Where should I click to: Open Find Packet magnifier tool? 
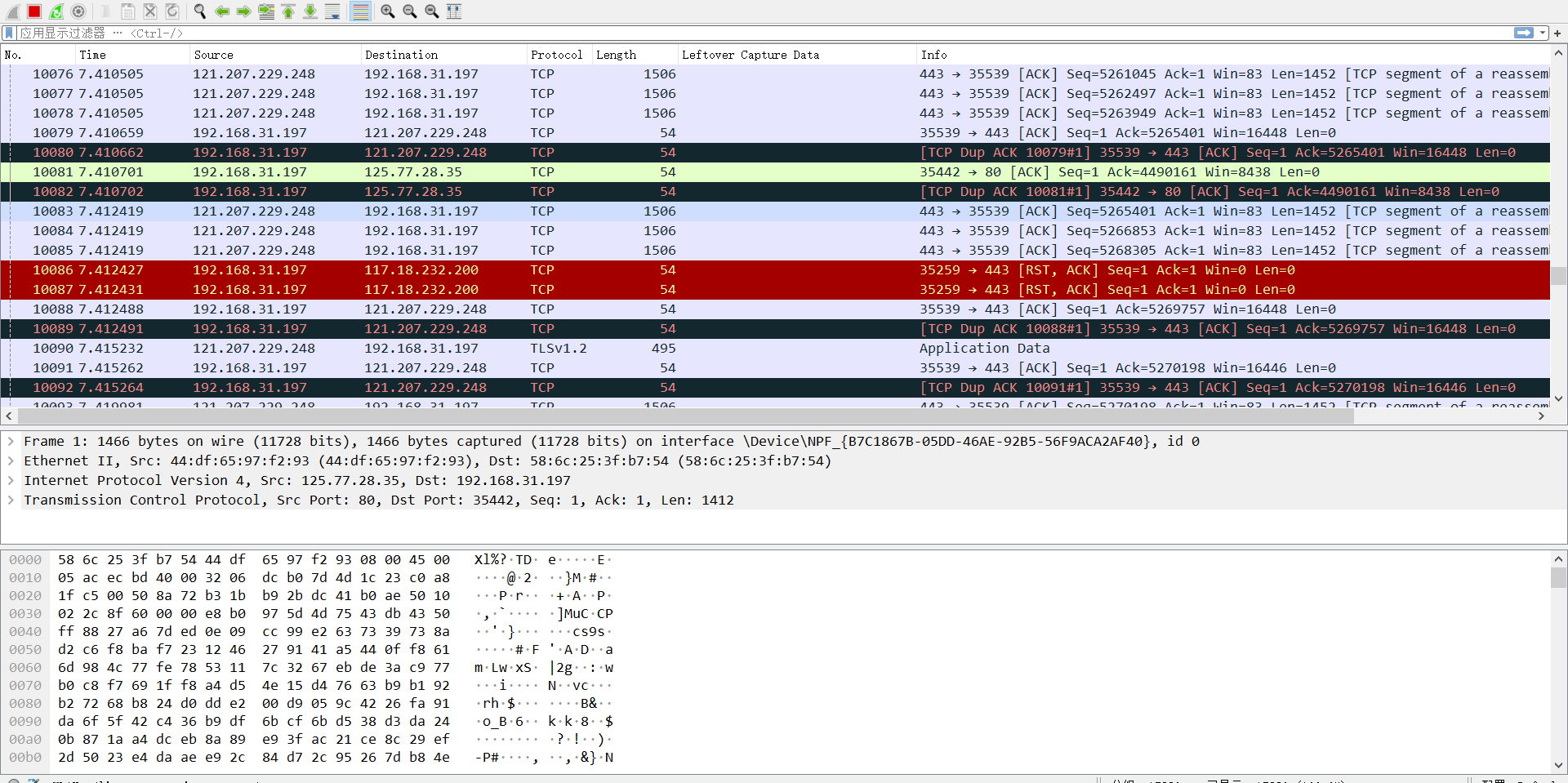(x=200, y=11)
